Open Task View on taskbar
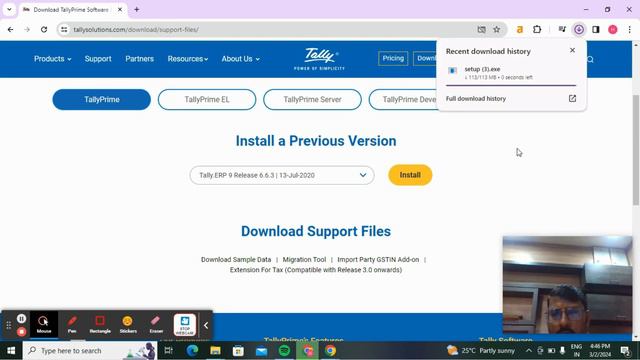640x360 pixels. (x=168, y=351)
